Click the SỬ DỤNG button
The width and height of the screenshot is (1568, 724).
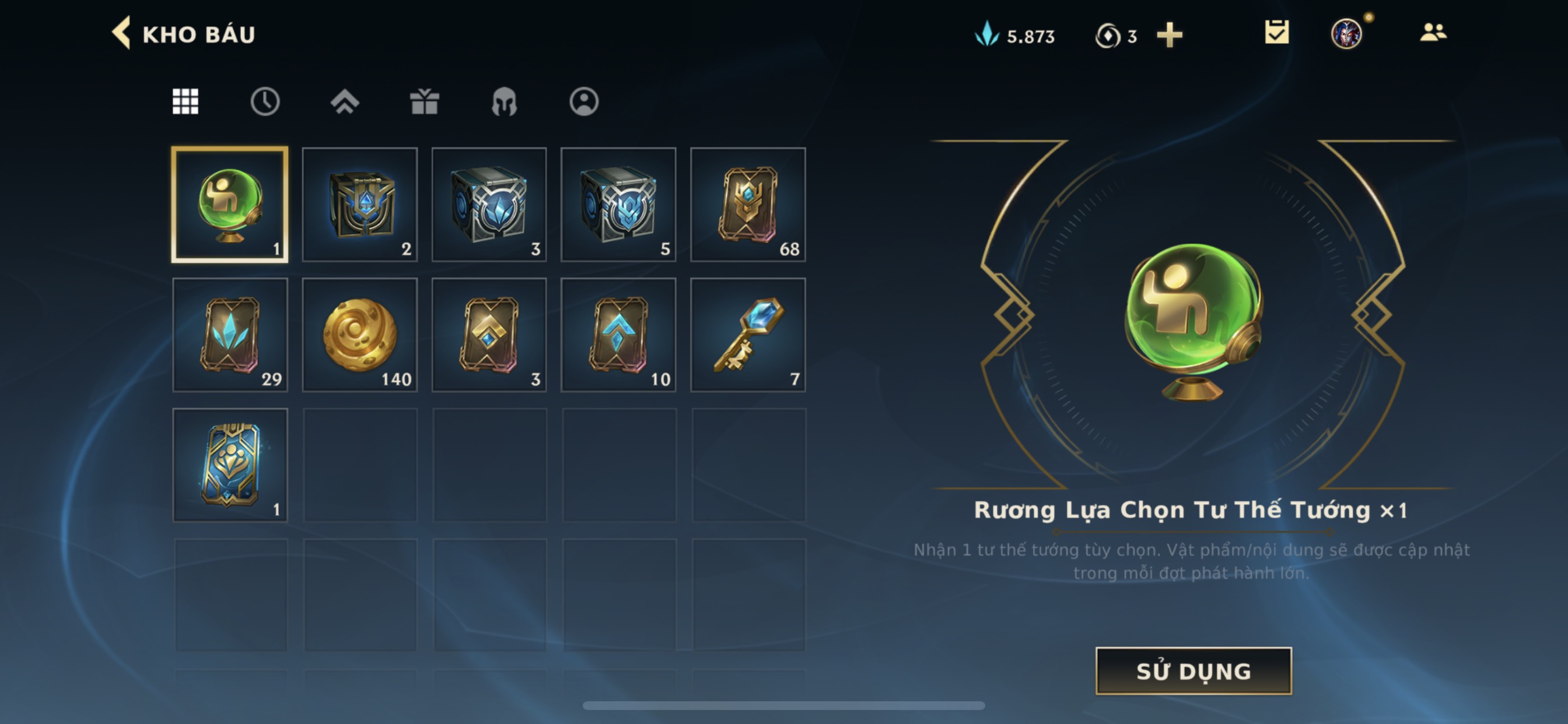tap(1193, 670)
